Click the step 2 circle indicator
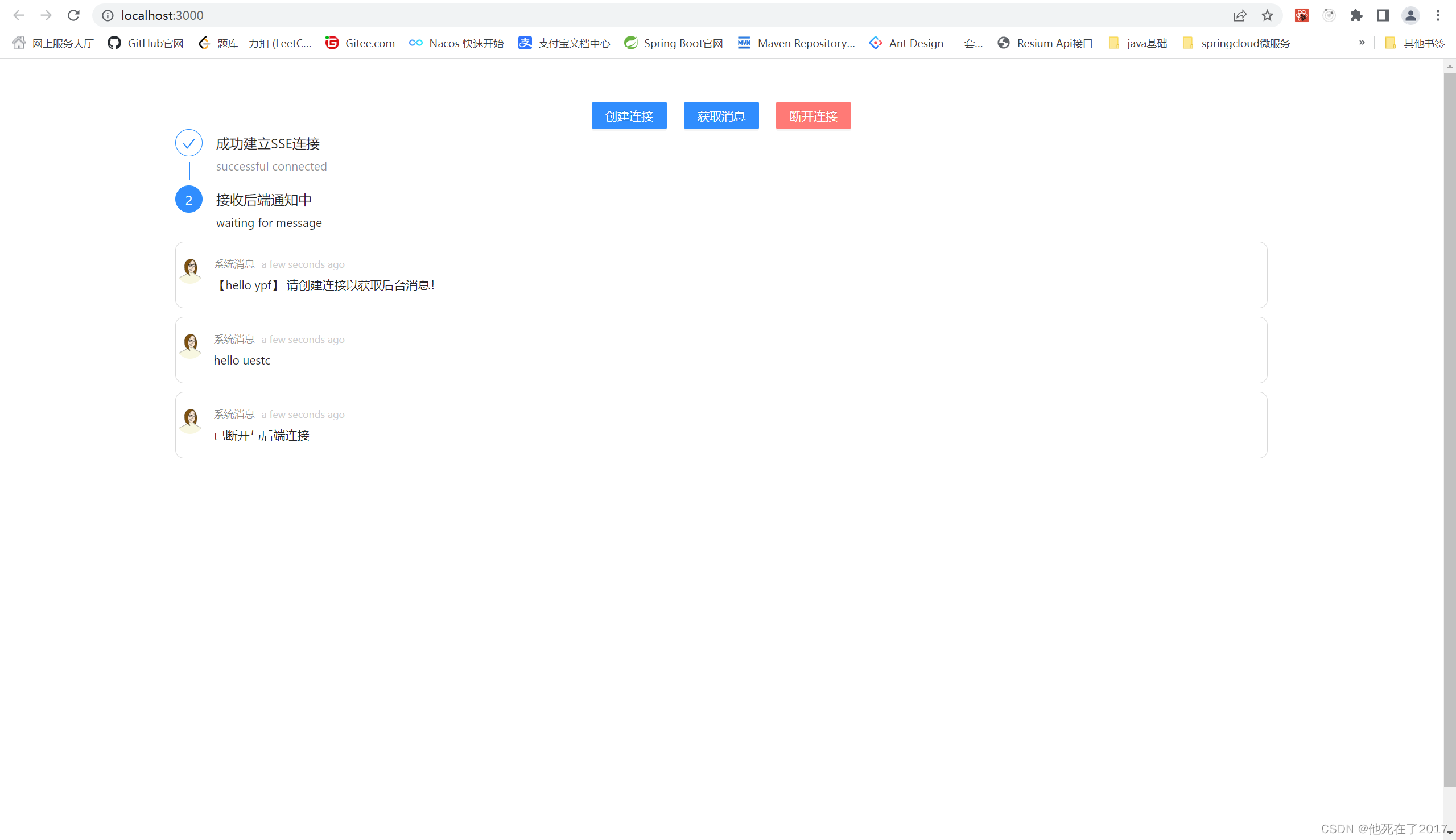The image size is (1456, 840). coord(189,200)
